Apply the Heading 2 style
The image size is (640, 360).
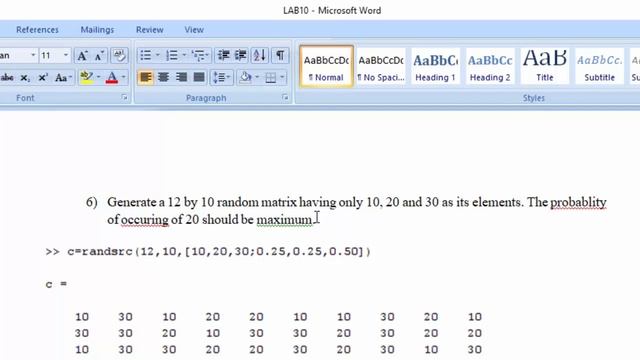coord(490,67)
